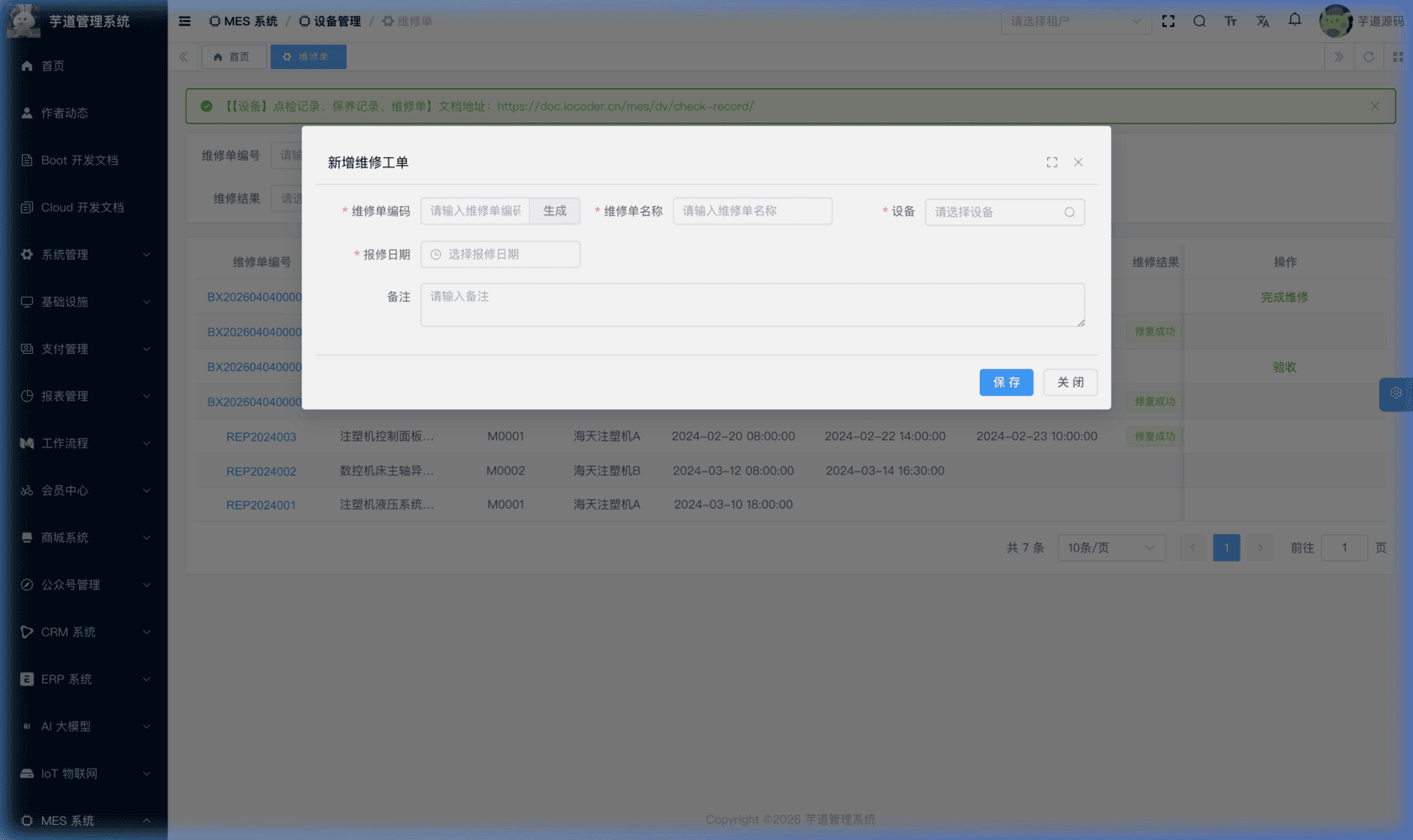The width and height of the screenshot is (1413, 840).
Task: Open the notification bell
Action: [x=1294, y=20]
